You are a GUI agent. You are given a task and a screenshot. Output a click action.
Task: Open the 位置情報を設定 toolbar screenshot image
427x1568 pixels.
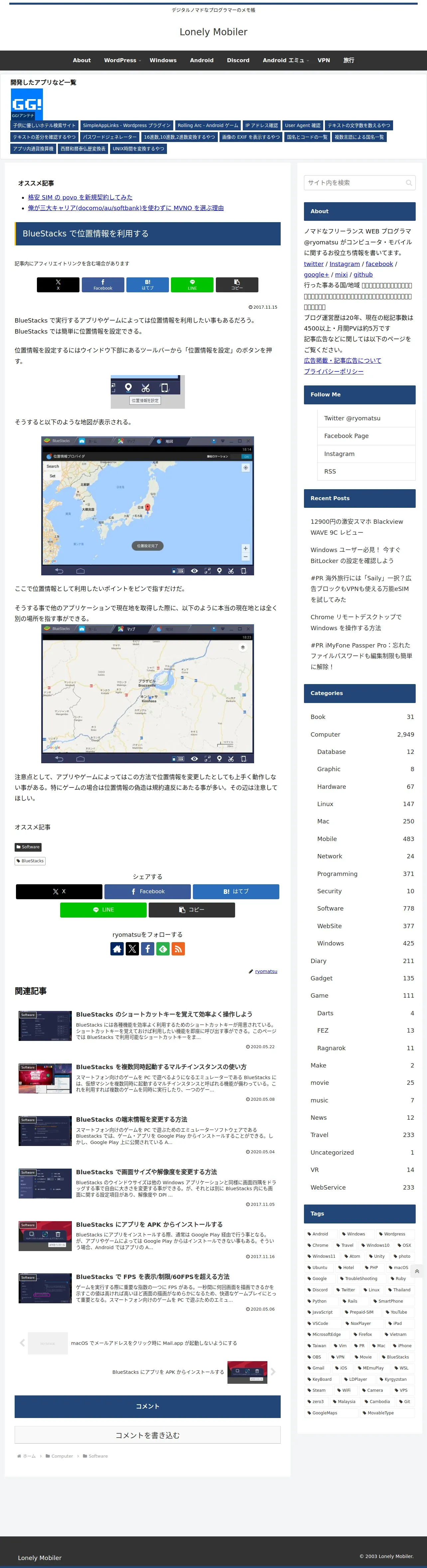click(148, 391)
